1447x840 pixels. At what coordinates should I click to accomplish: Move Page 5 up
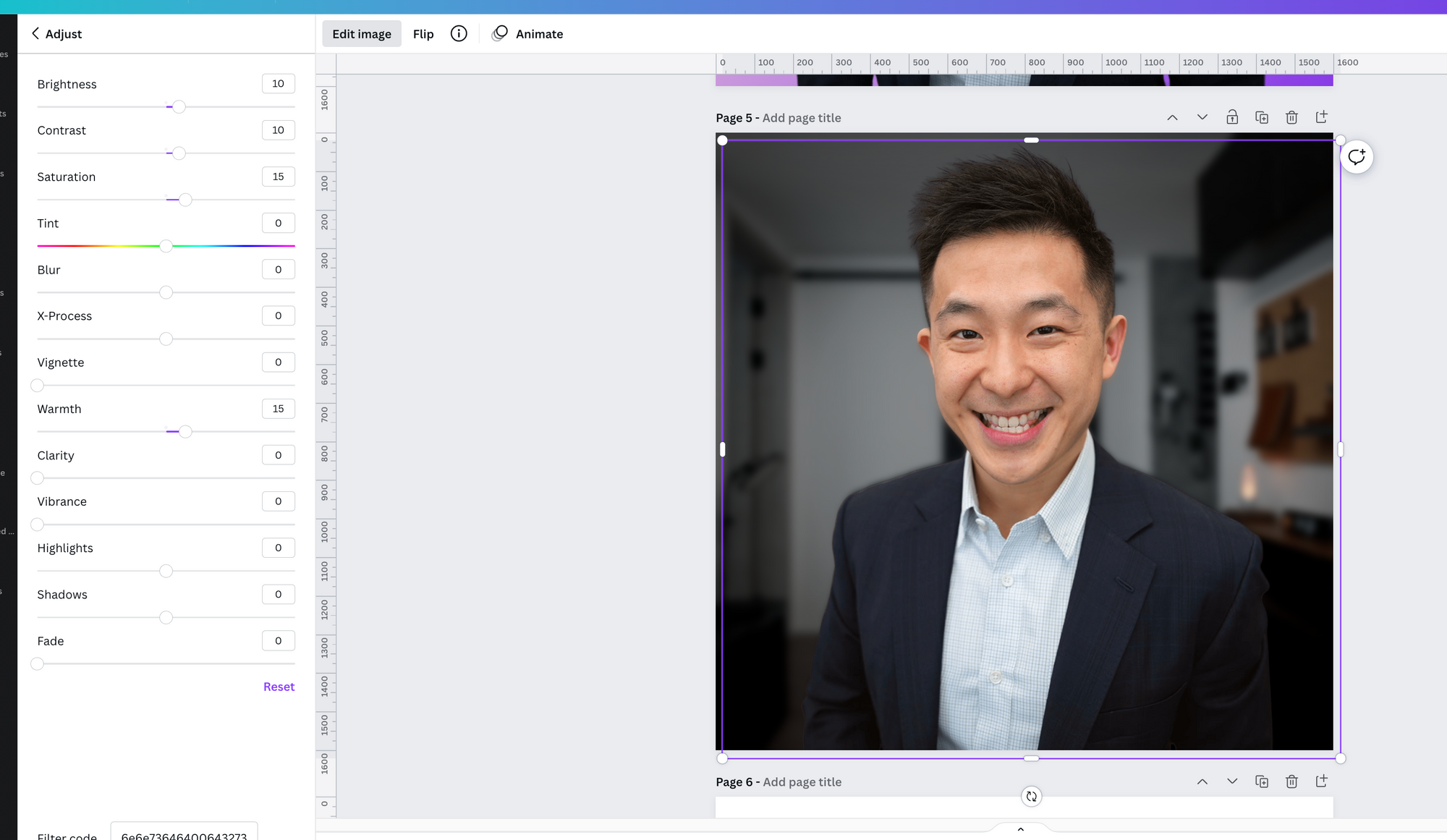(x=1172, y=117)
